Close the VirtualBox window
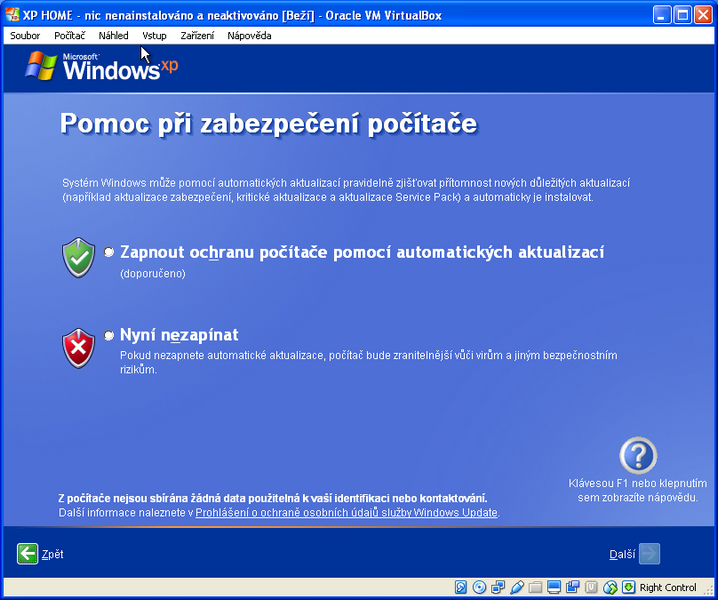 point(703,15)
